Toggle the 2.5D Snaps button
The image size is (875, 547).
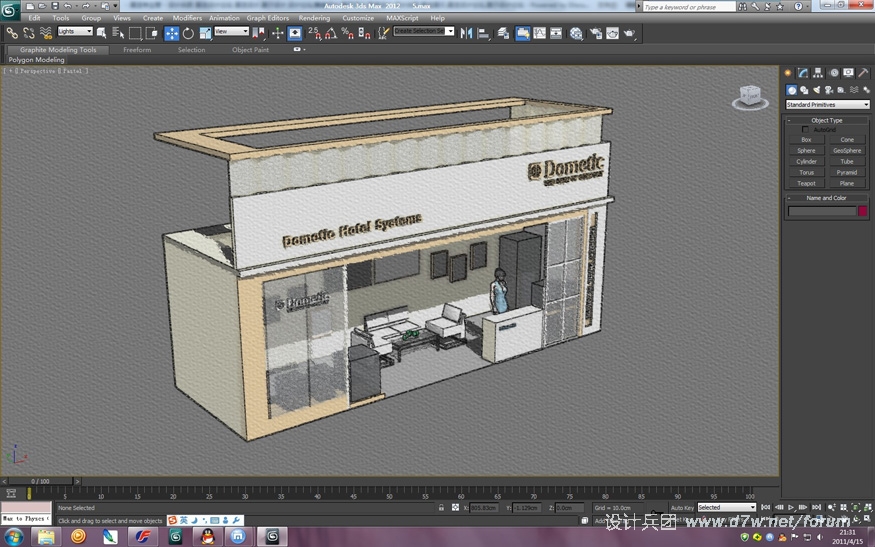(x=315, y=33)
